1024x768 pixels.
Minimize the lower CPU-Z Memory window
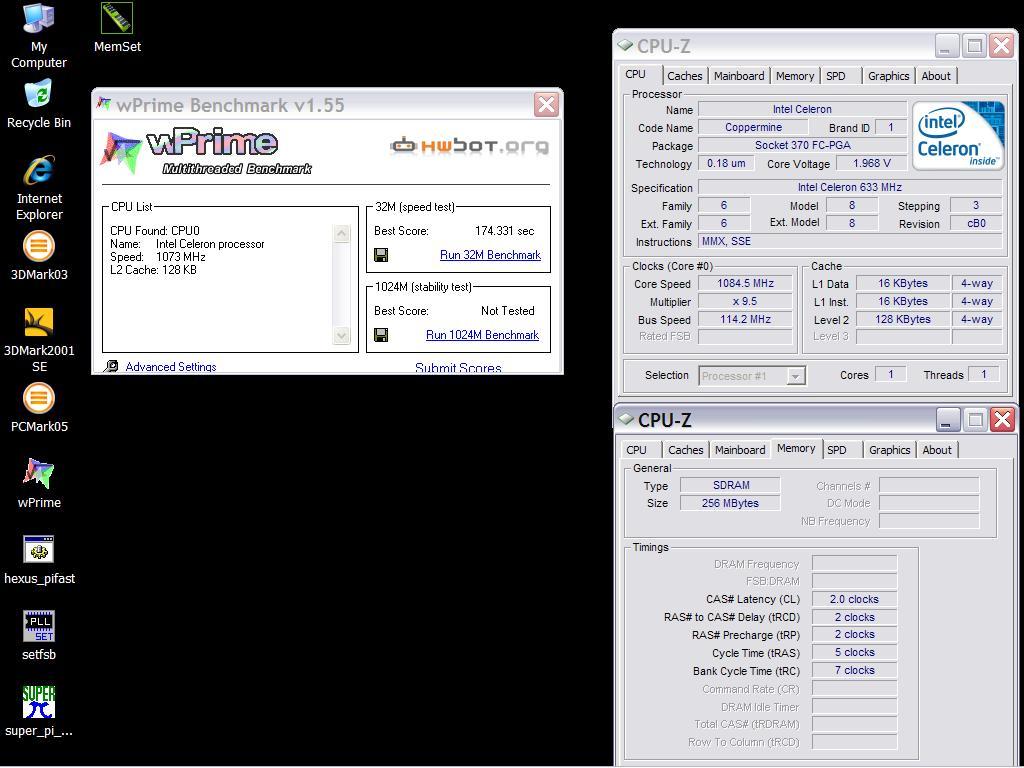tap(946, 420)
